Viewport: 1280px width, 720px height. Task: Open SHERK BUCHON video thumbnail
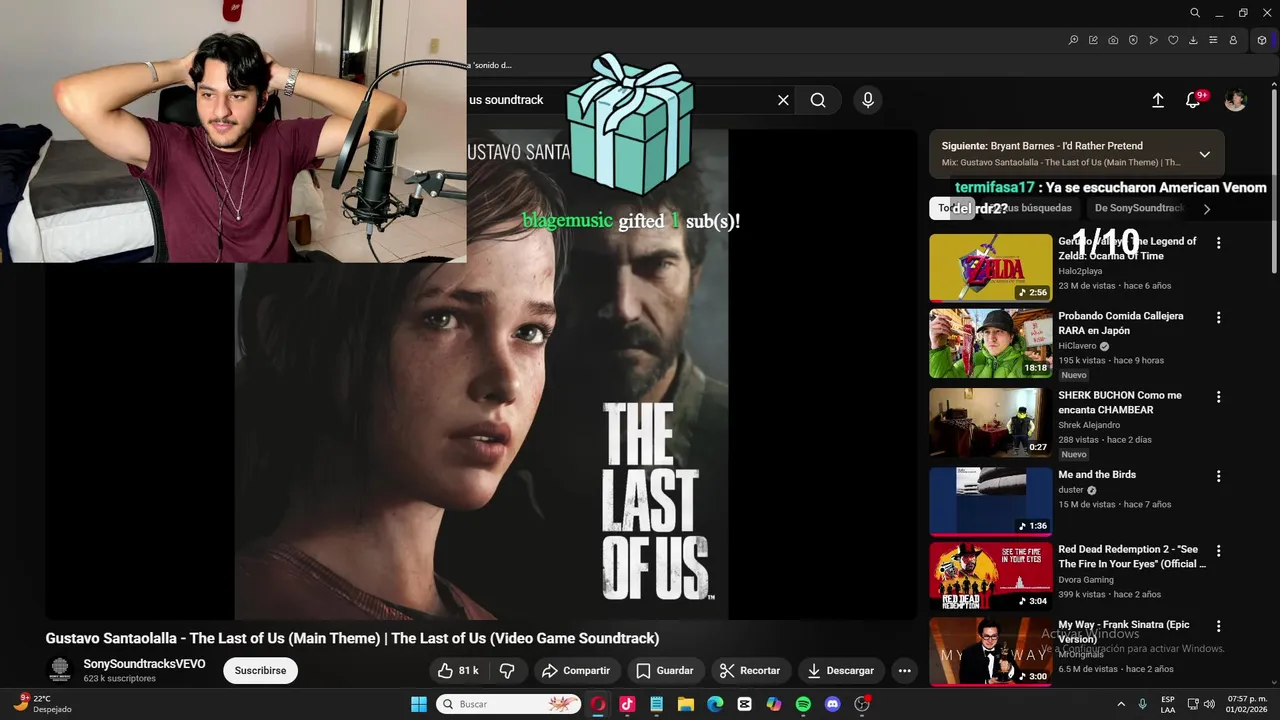tap(990, 422)
